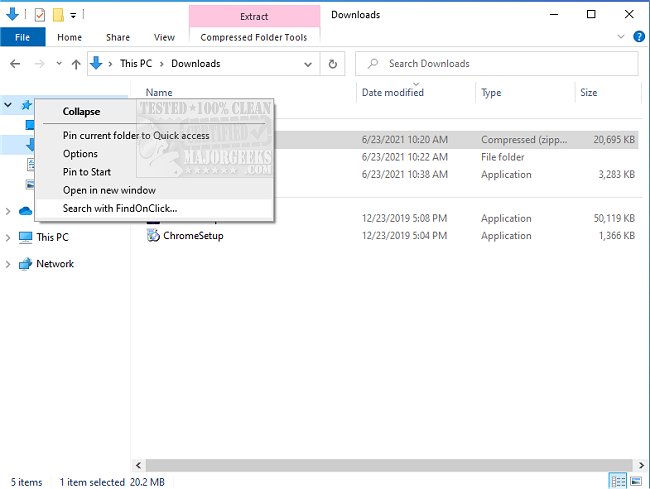The height and width of the screenshot is (489, 650).
Task: Click the horizontal scrollbar right arrow
Action: [x=641, y=465]
